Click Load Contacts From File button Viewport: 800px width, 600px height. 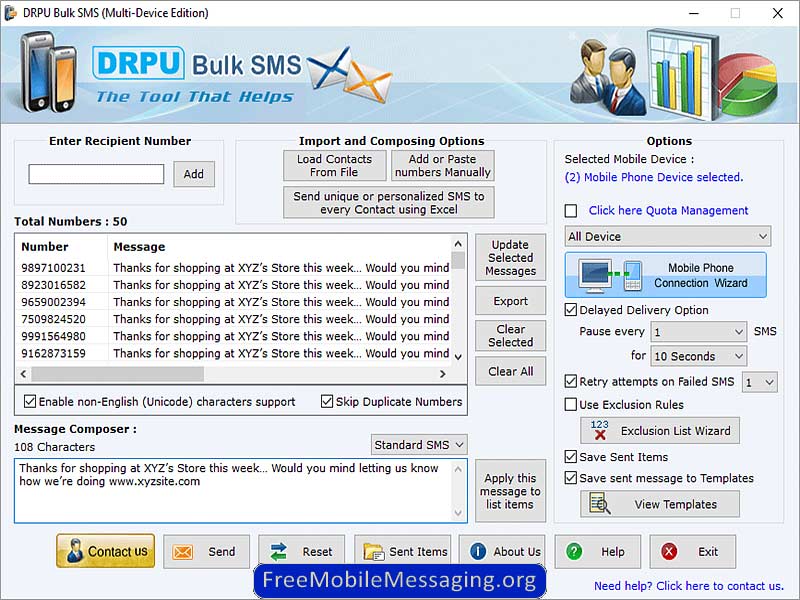(x=334, y=166)
